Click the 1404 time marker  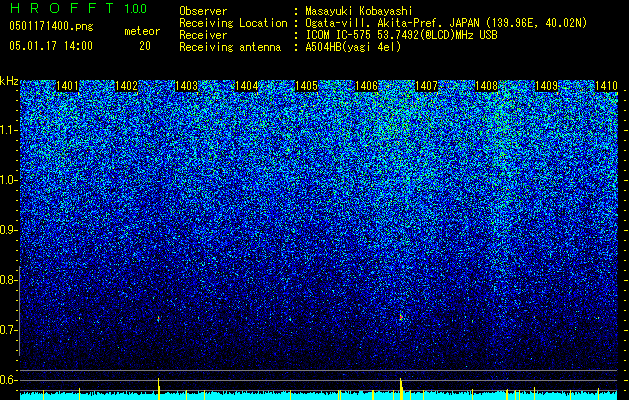[246, 86]
